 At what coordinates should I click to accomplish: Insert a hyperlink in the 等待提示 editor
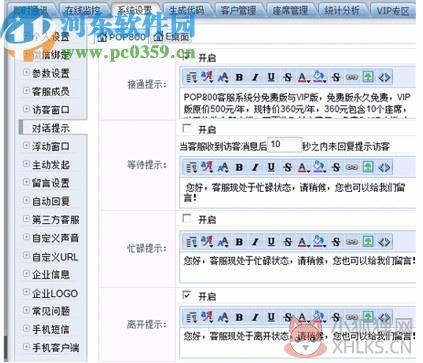[x=352, y=167]
